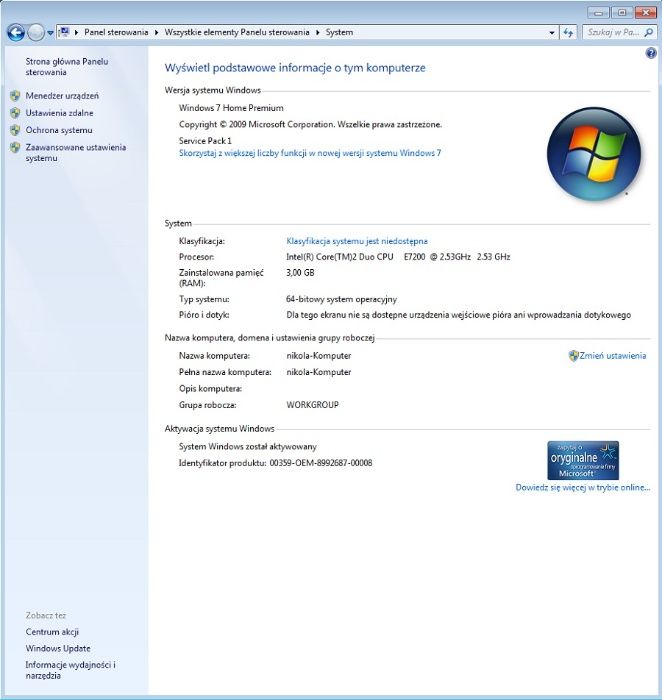
Task: Click shield icon next to Zmień ustawienia
Action: point(574,355)
